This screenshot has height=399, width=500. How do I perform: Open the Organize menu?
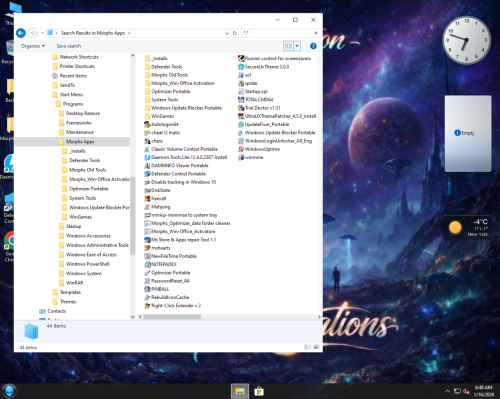tap(33, 46)
